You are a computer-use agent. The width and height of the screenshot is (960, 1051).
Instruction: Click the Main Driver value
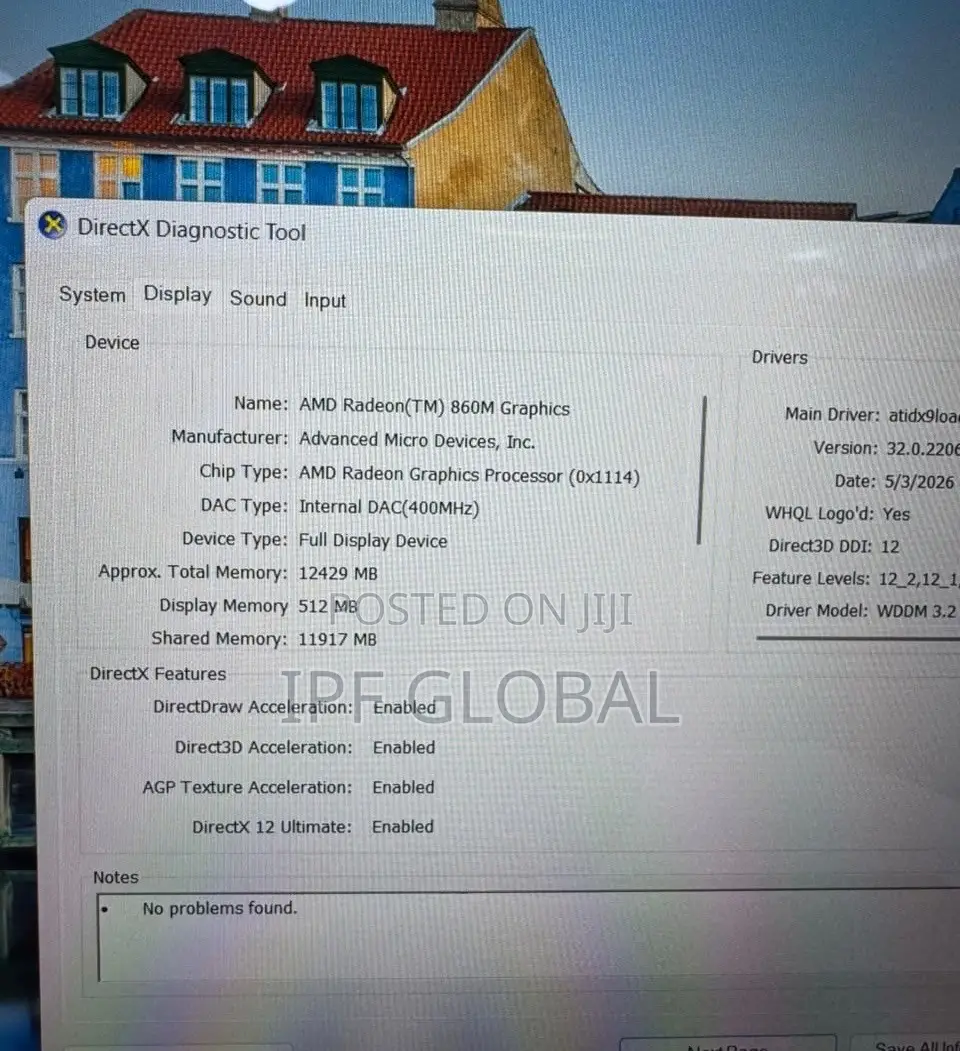(924, 416)
